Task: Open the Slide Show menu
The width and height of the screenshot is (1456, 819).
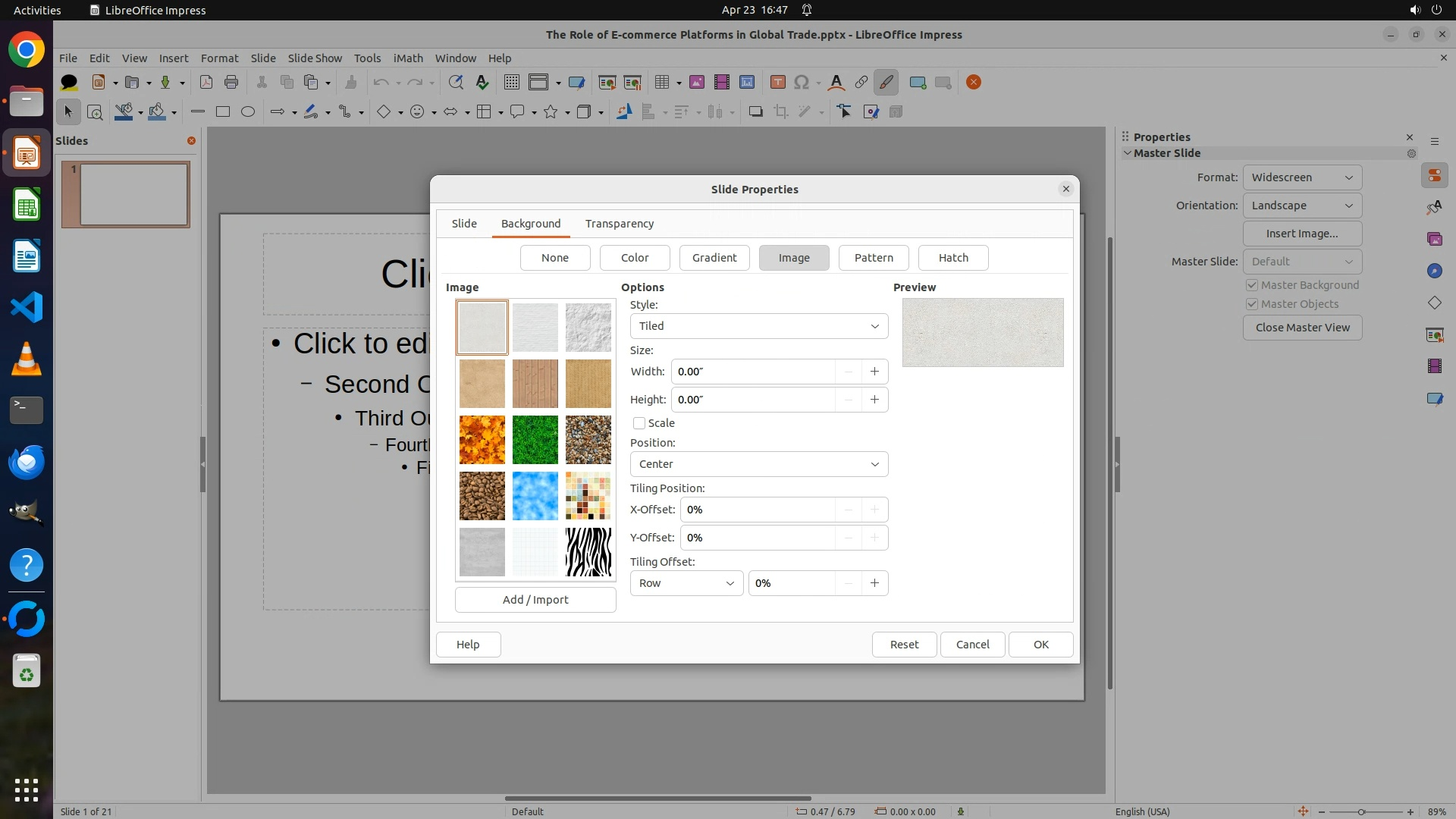Action: click(315, 58)
